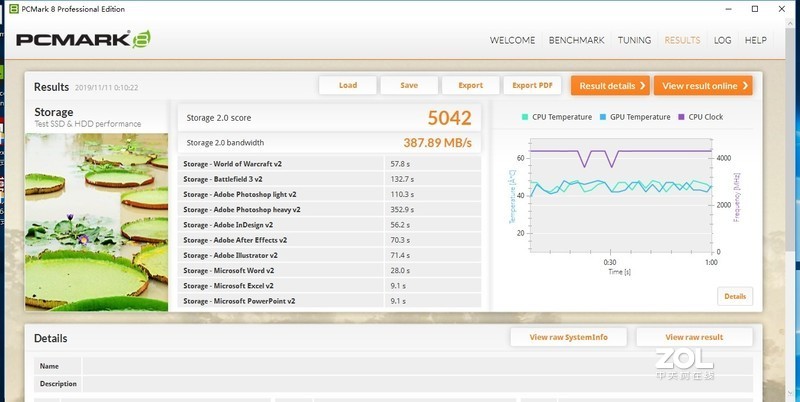Export the result as PDF
The height and width of the screenshot is (402, 800).
532,86
